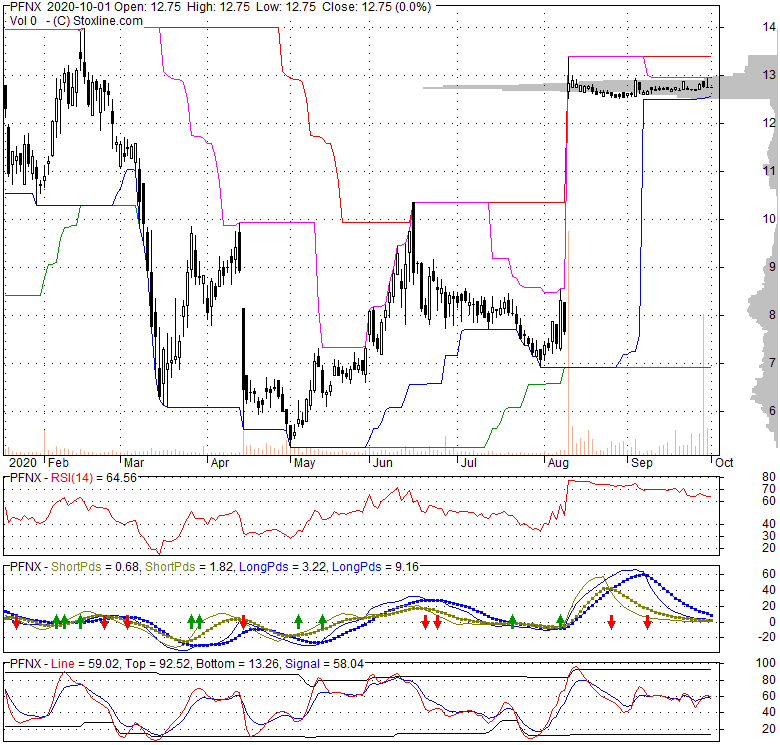Image resolution: width=780 pixels, height=745 pixels.
Task: Click price axis label 11
Action: (x=769, y=171)
